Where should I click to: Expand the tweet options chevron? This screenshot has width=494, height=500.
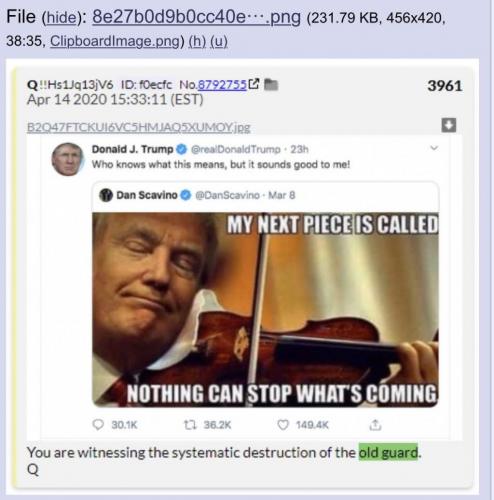(x=434, y=148)
